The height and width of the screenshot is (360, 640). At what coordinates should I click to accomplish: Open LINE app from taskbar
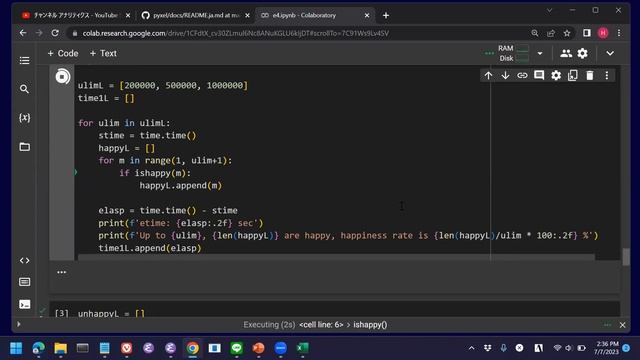(237, 348)
